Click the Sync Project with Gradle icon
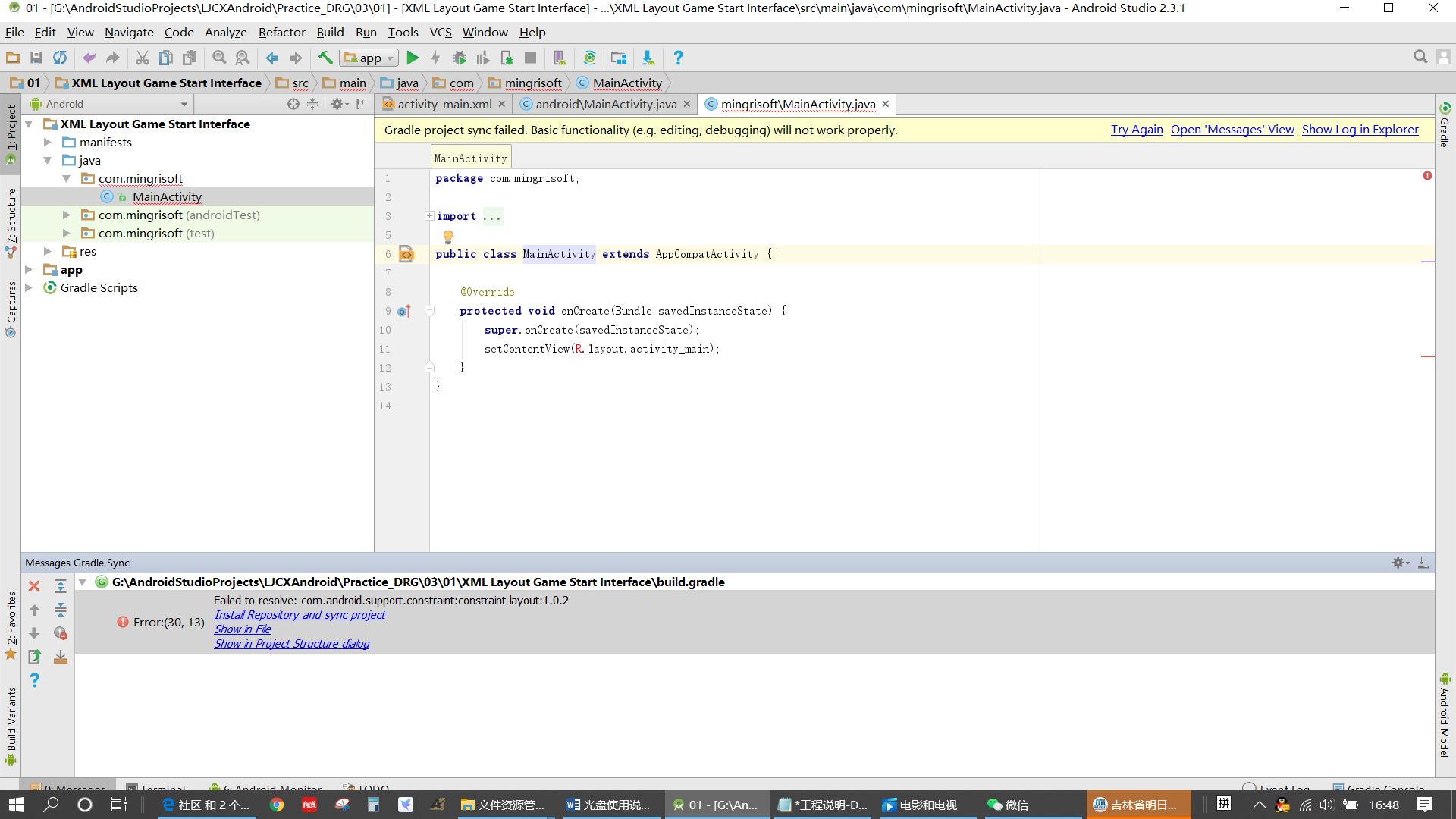The height and width of the screenshot is (819, 1456). click(589, 58)
